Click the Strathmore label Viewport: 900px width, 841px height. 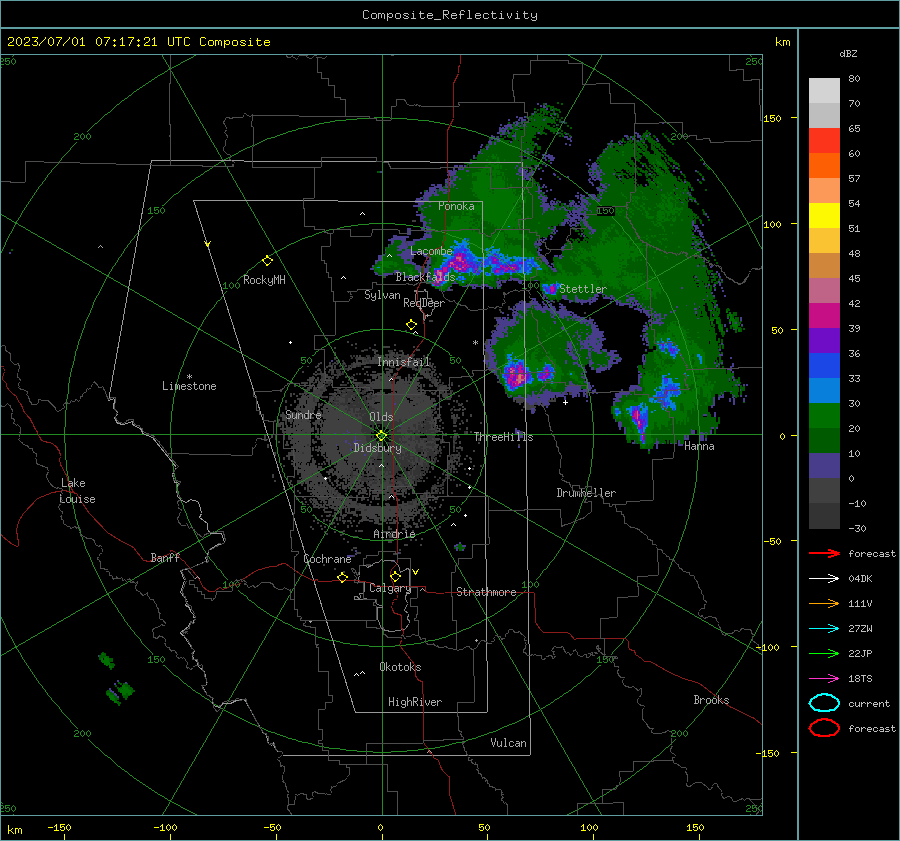(x=486, y=592)
